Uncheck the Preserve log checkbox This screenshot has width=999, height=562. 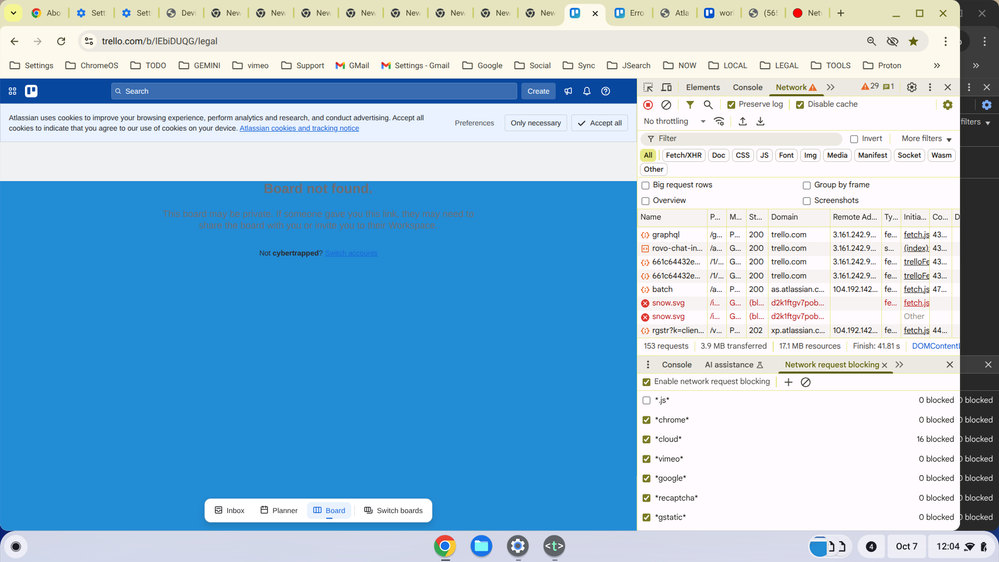(x=731, y=104)
